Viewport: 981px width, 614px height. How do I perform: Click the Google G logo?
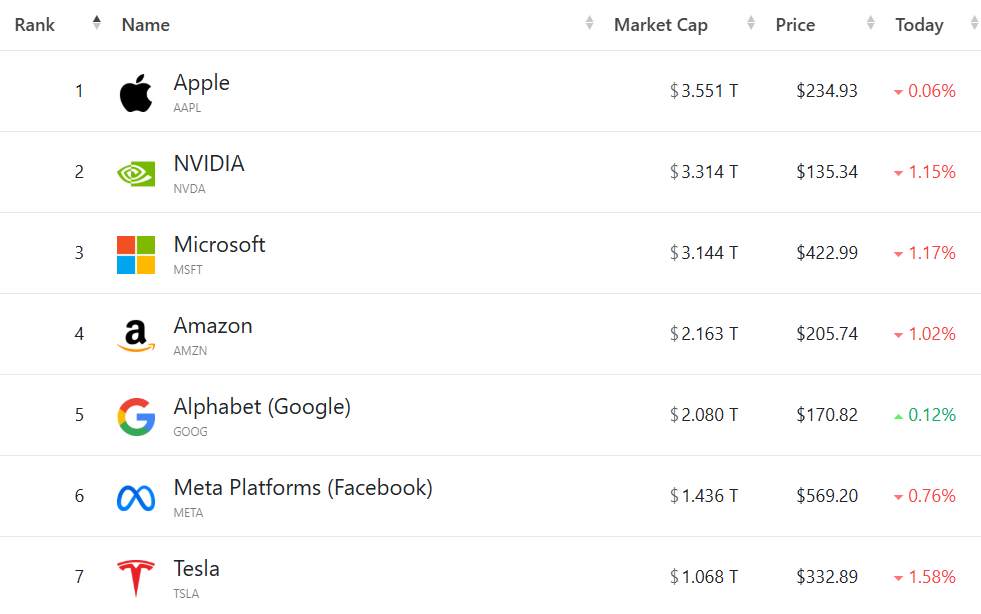pos(136,417)
